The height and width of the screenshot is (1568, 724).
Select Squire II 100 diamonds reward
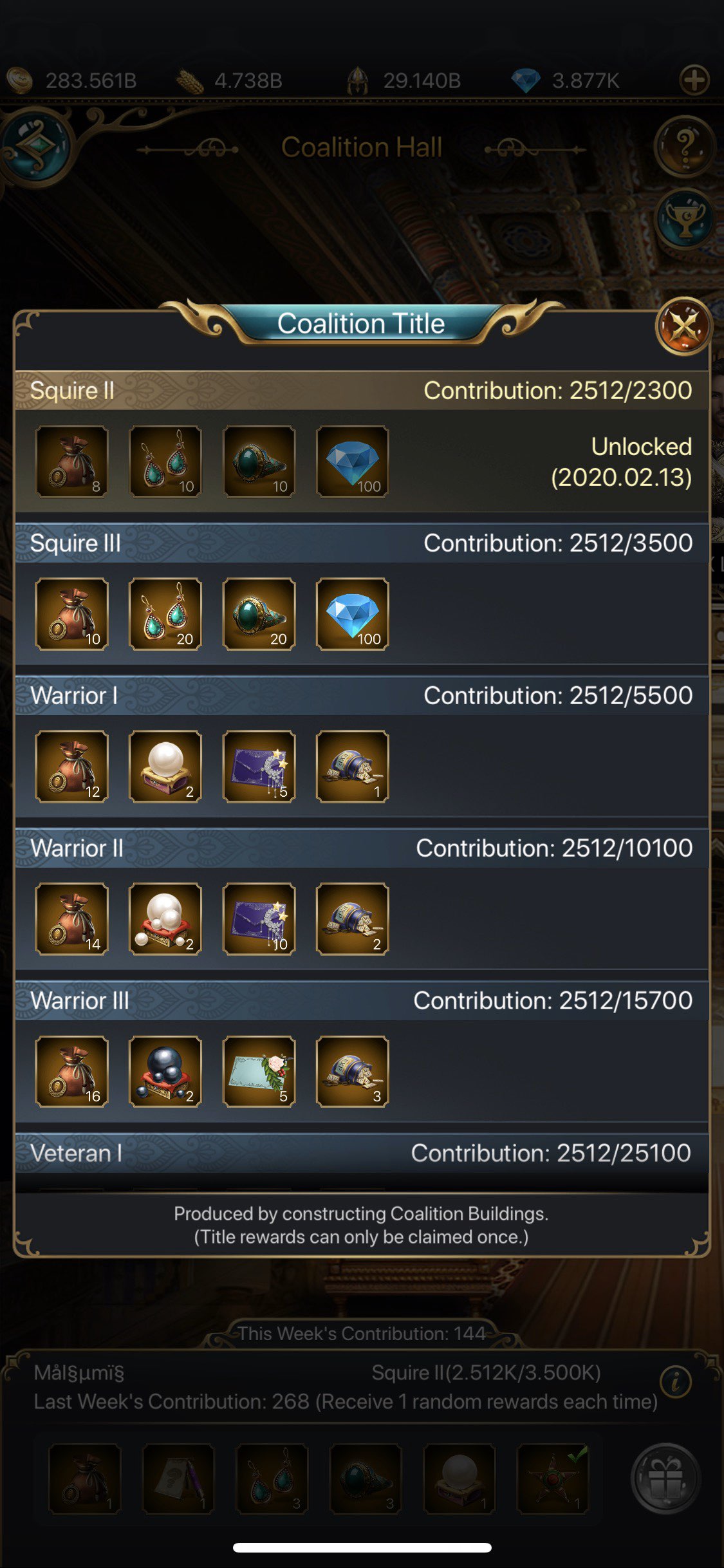[x=353, y=462]
